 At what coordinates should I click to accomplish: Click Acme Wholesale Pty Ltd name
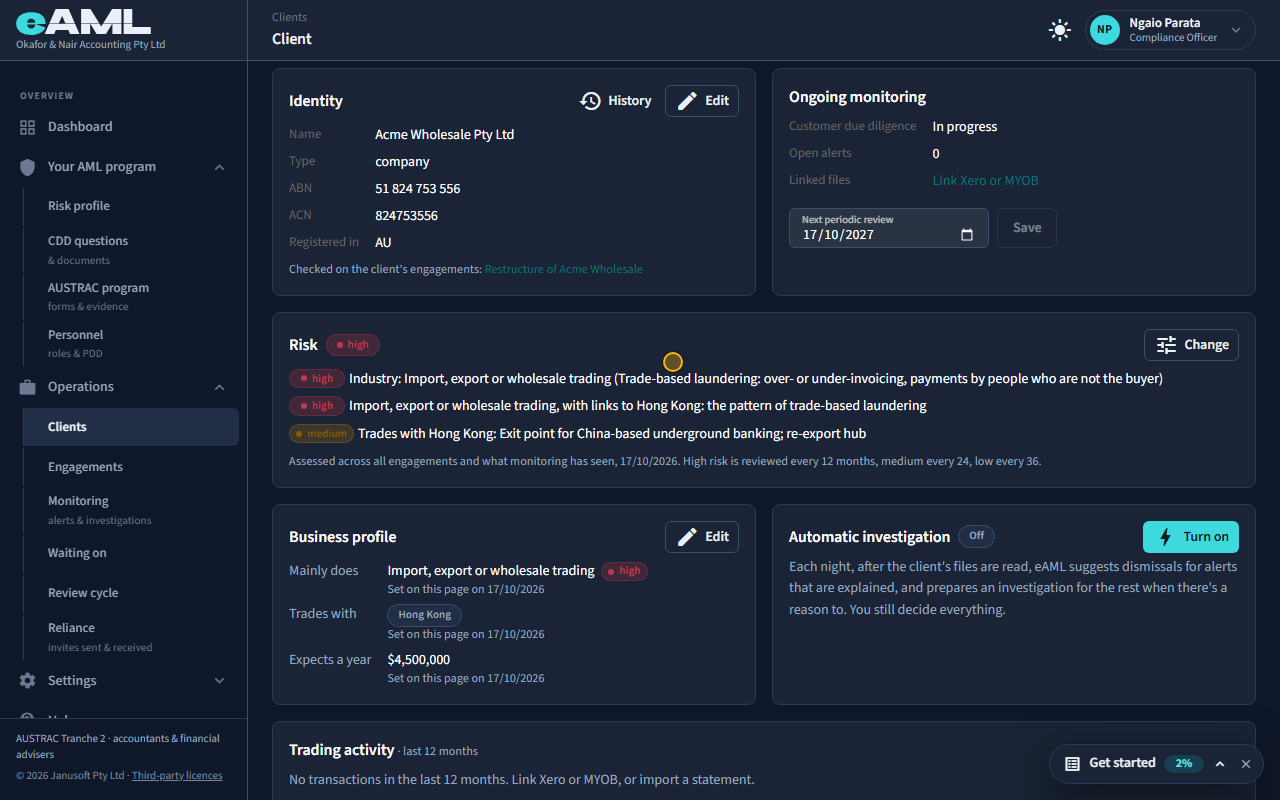click(445, 135)
